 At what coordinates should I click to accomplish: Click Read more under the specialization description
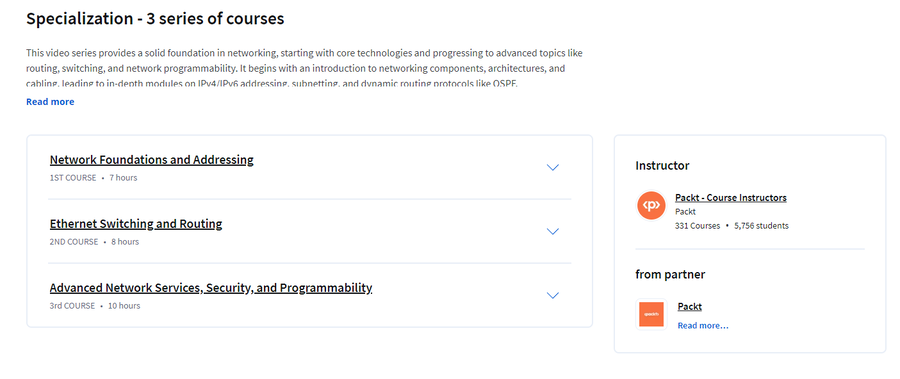(x=50, y=102)
